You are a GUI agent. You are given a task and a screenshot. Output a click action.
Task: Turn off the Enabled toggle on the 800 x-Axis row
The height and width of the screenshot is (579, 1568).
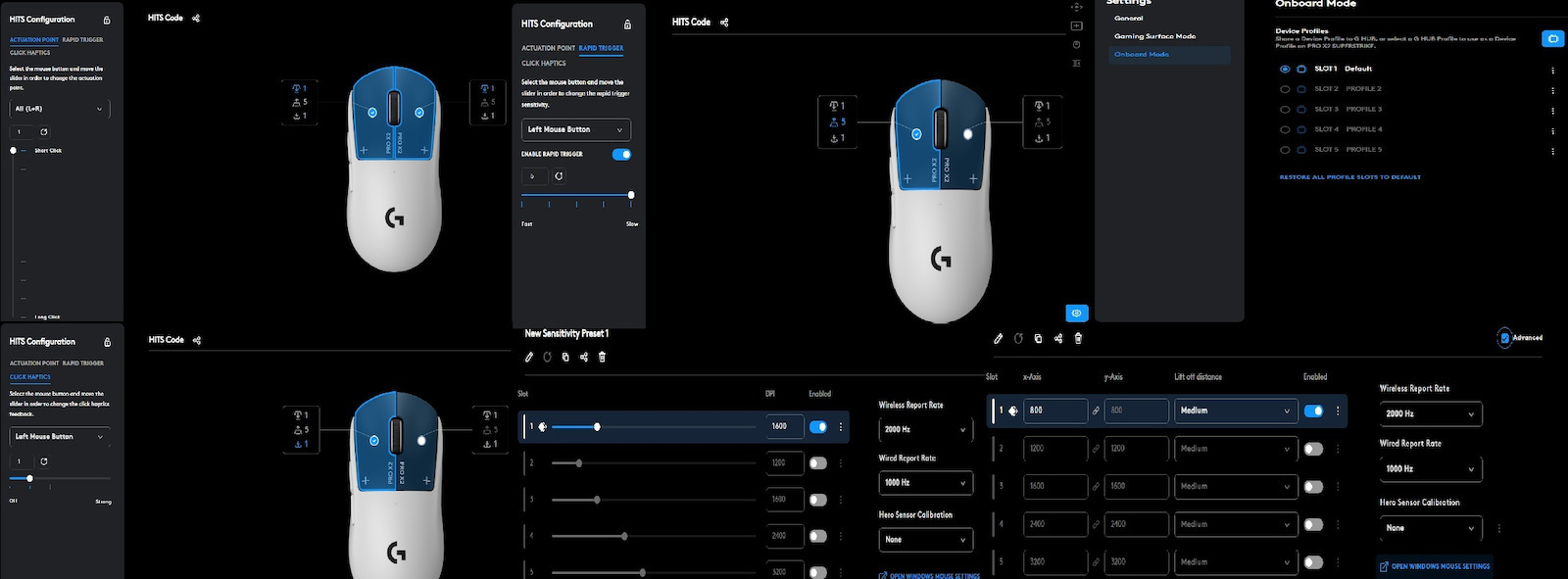[x=1314, y=410]
